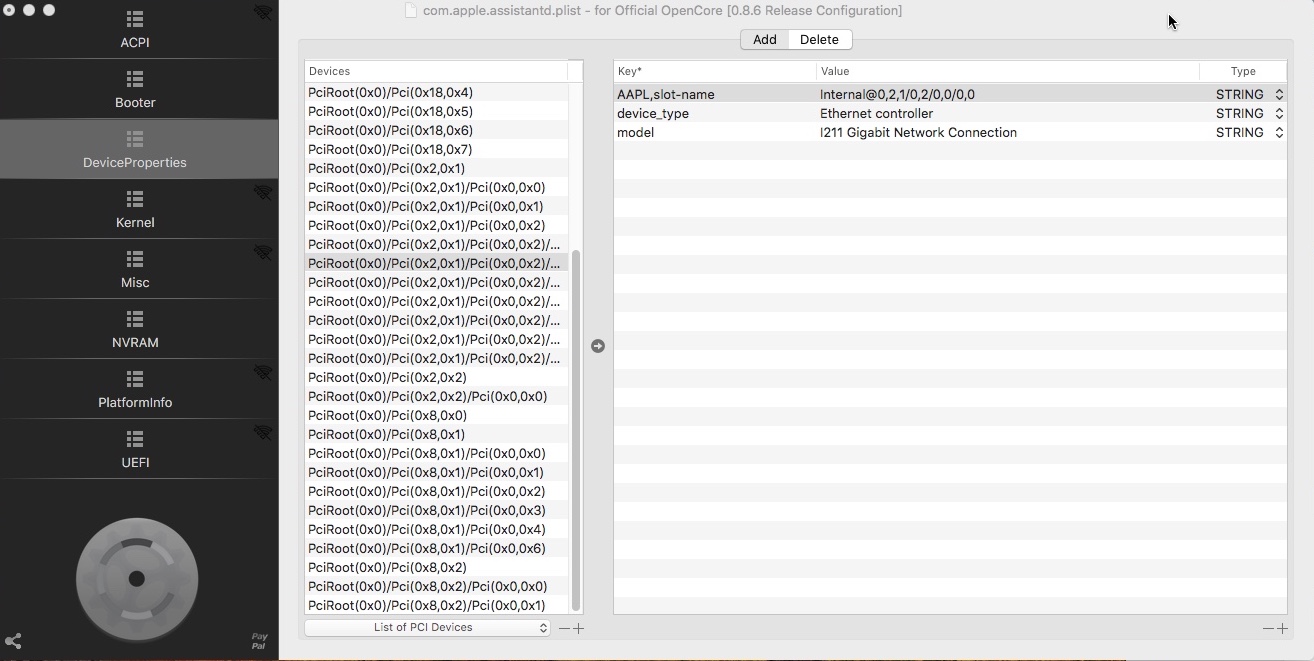1314x661 pixels.
Task: Select device PciRoot(0x0)/Pci(0x2,0x2)
Action: tap(436, 377)
